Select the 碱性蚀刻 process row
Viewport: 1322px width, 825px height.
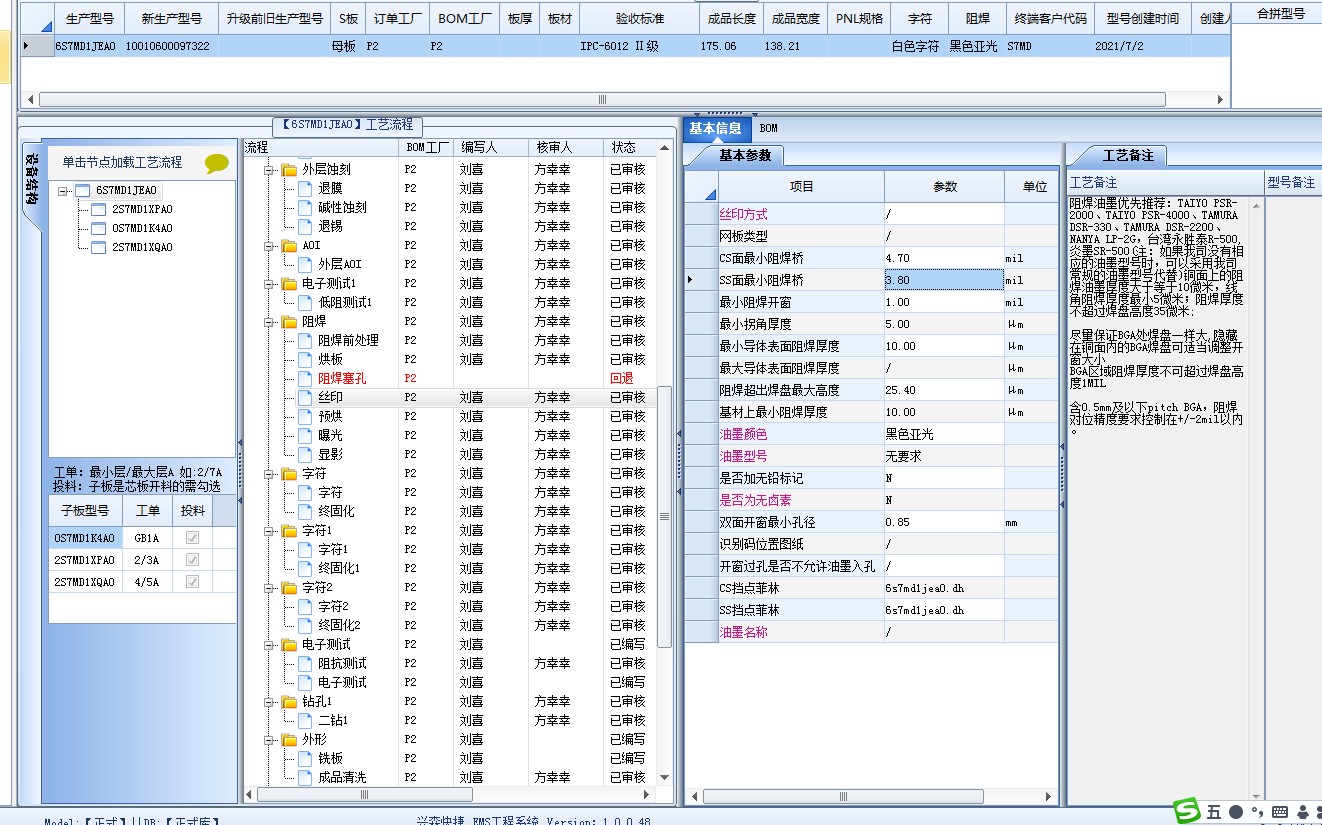450,208
